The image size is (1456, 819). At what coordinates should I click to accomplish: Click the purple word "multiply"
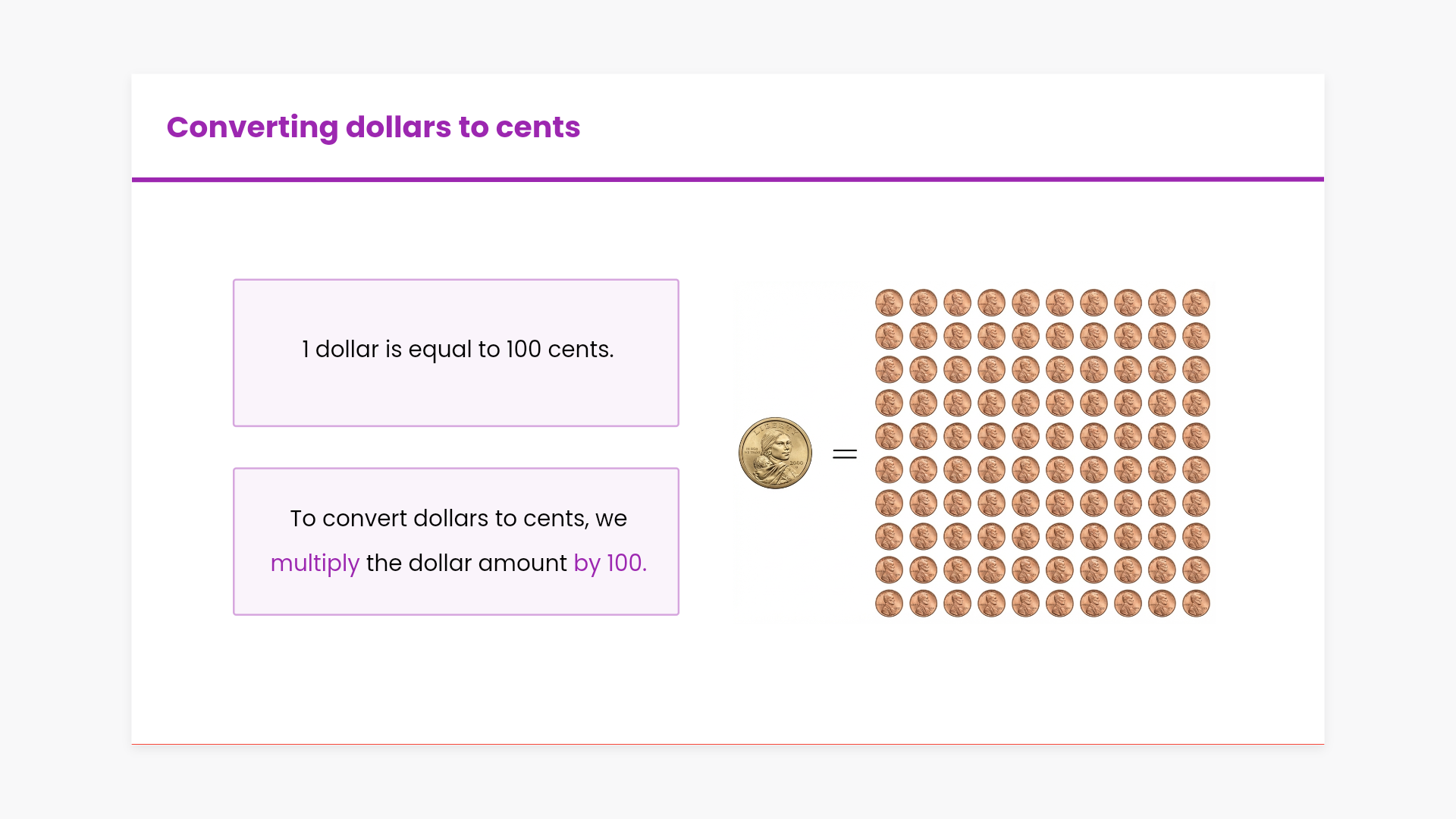(315, 563)
